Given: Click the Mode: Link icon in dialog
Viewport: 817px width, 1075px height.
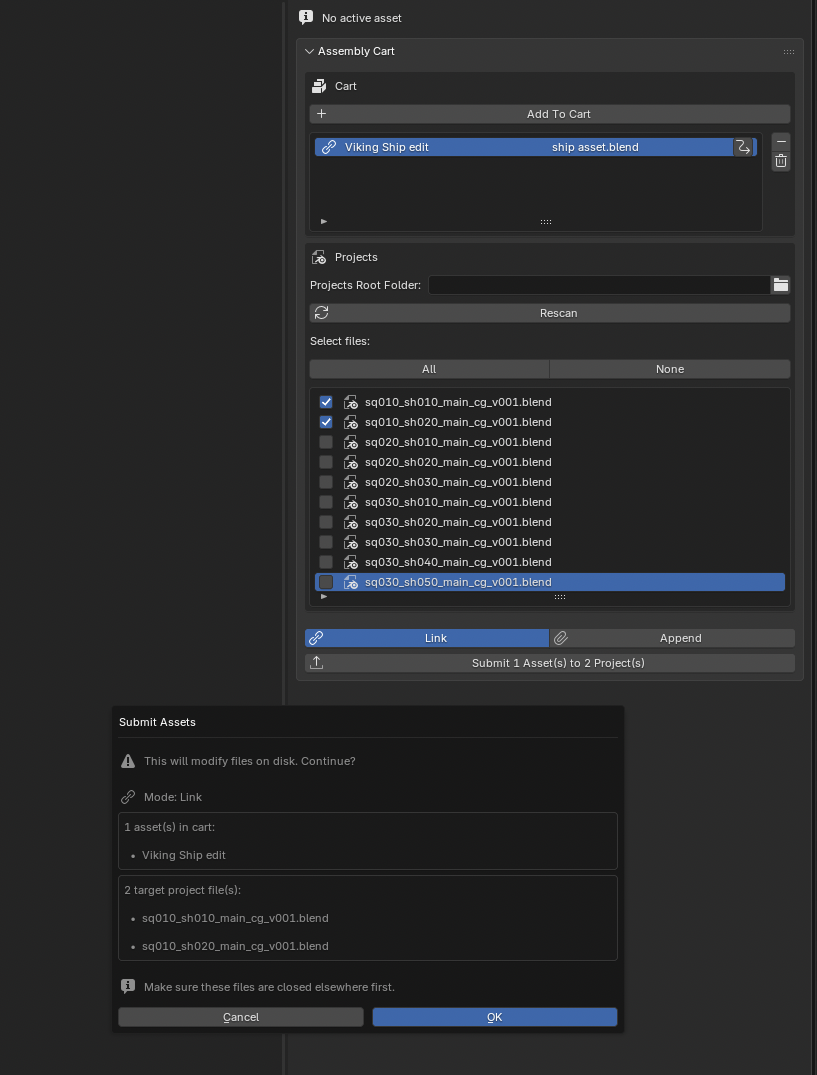Looking at the screenshot, I should point(127,797).
